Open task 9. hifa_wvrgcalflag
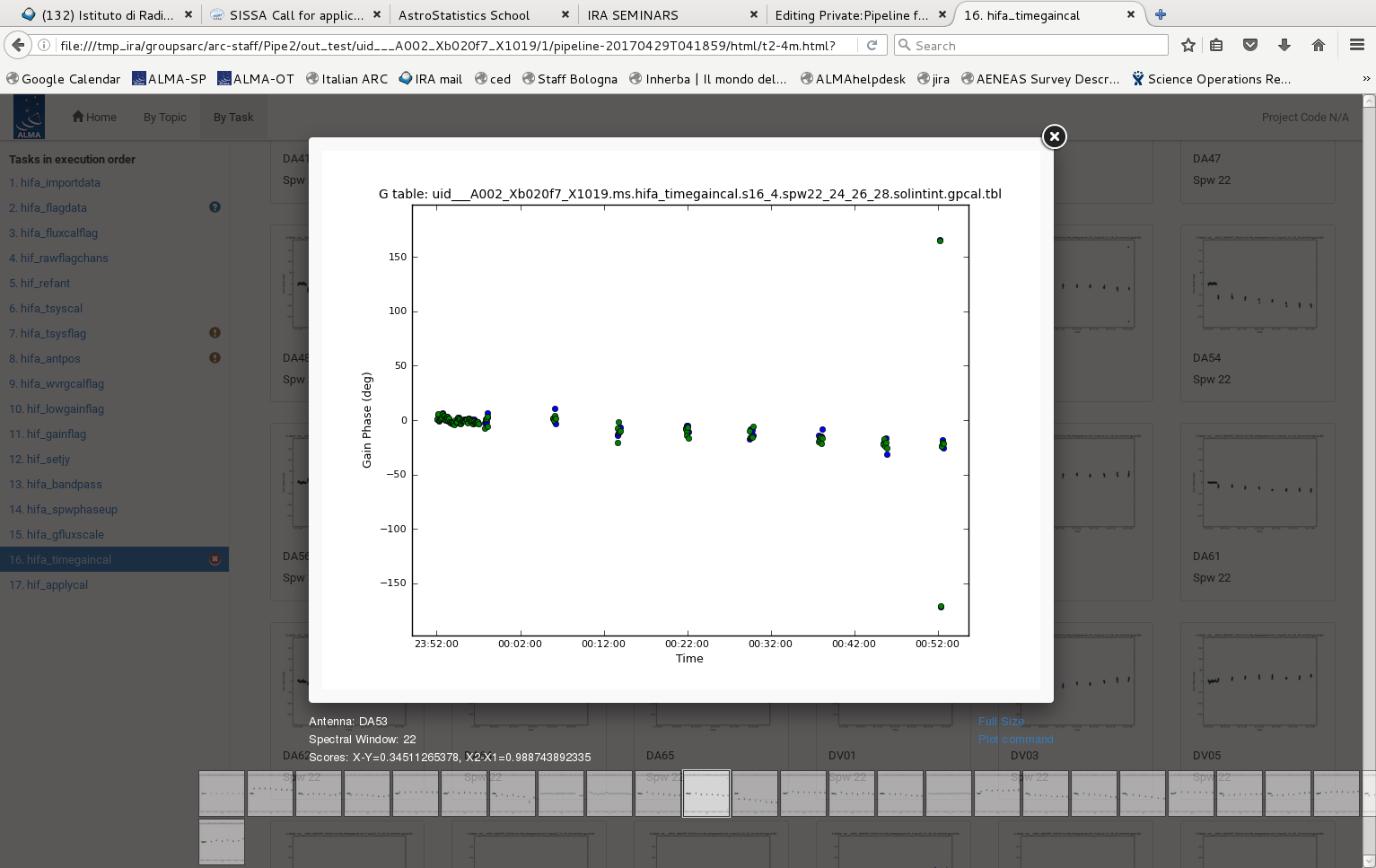 pos(57,383)
